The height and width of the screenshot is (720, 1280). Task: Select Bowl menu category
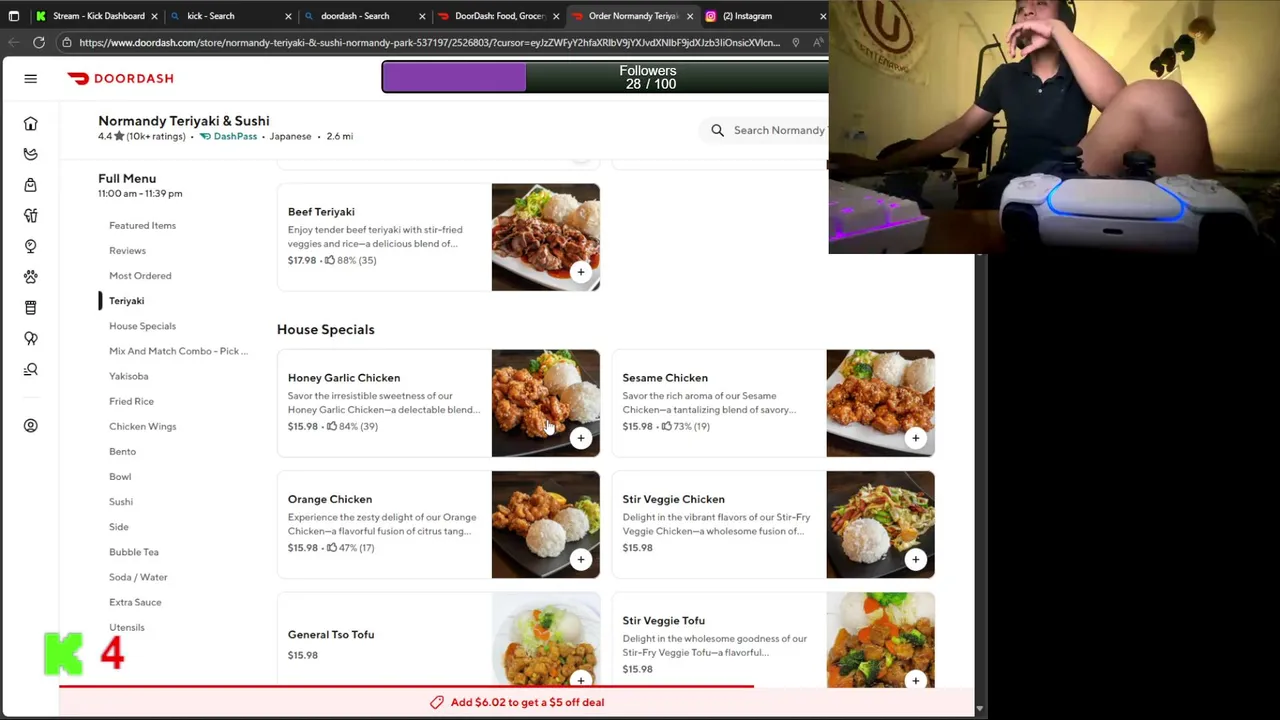[120, 476]
